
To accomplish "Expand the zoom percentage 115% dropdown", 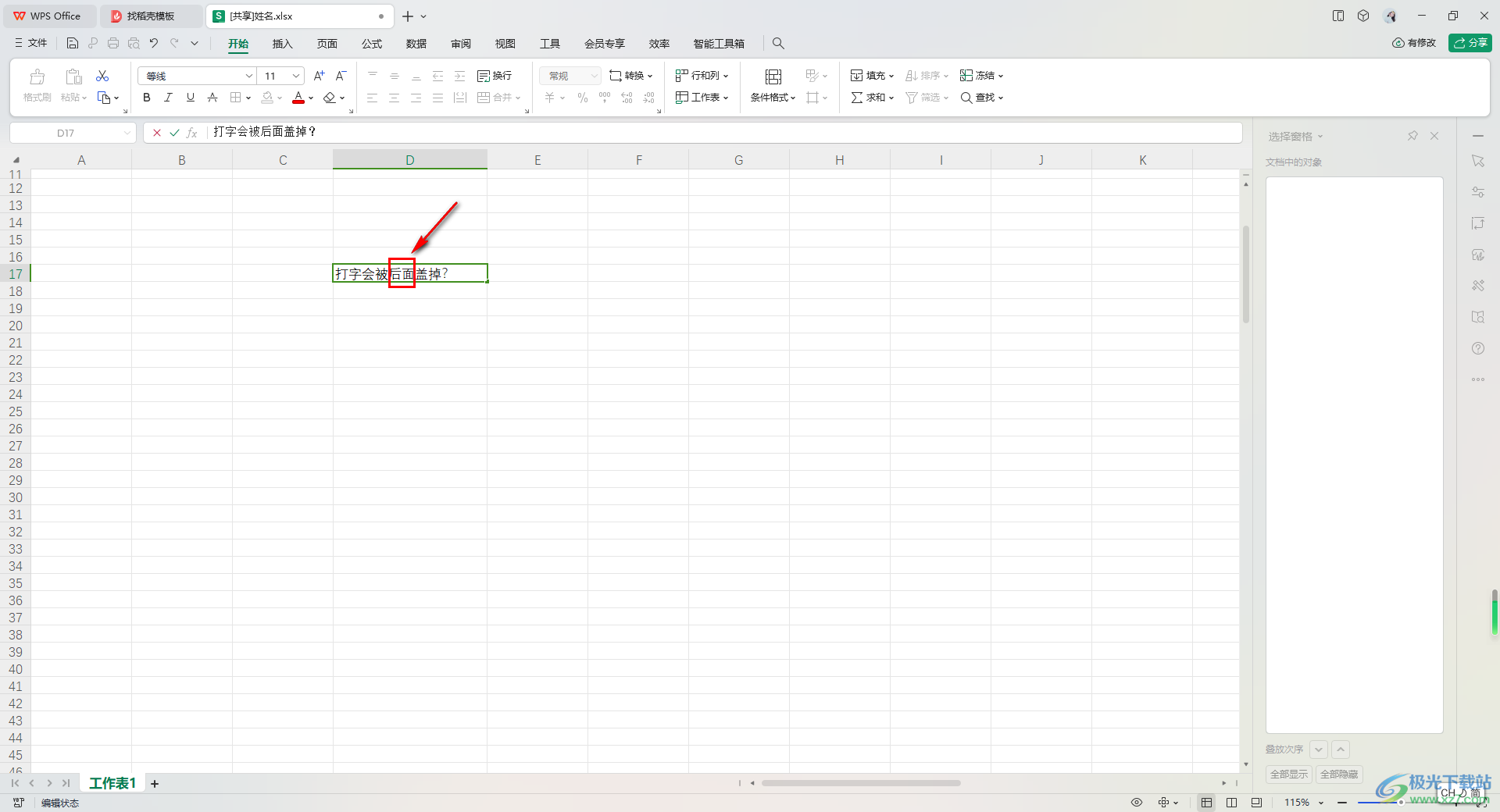I will [1321, 803].
